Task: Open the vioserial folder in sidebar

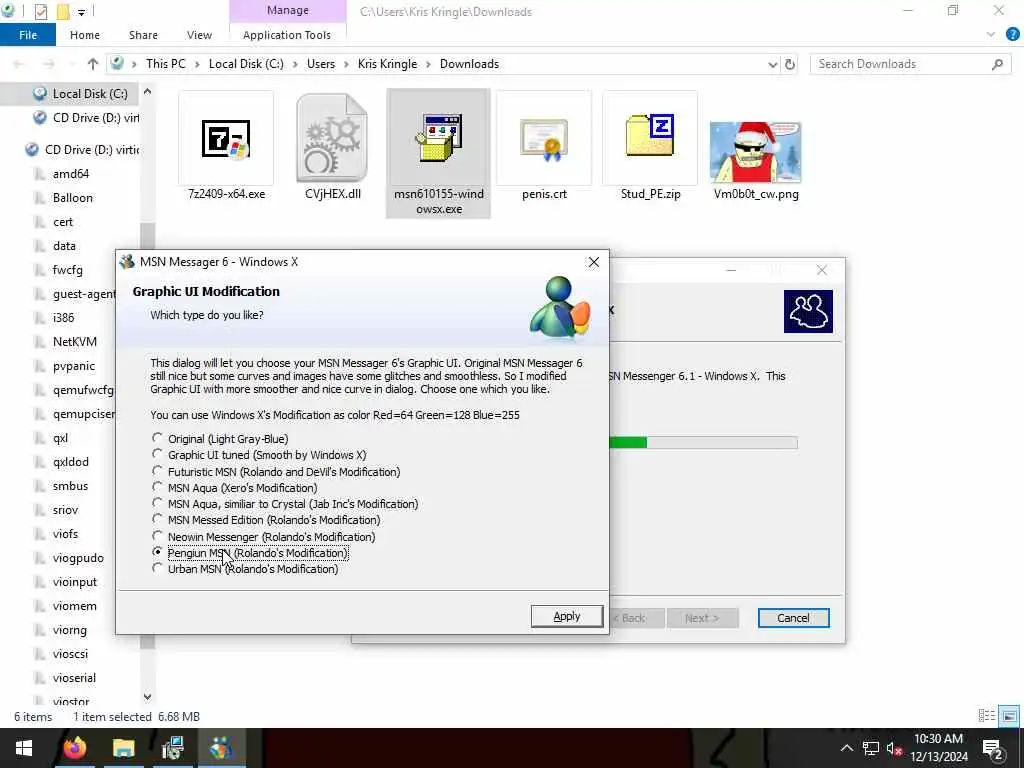Action: 74,678
